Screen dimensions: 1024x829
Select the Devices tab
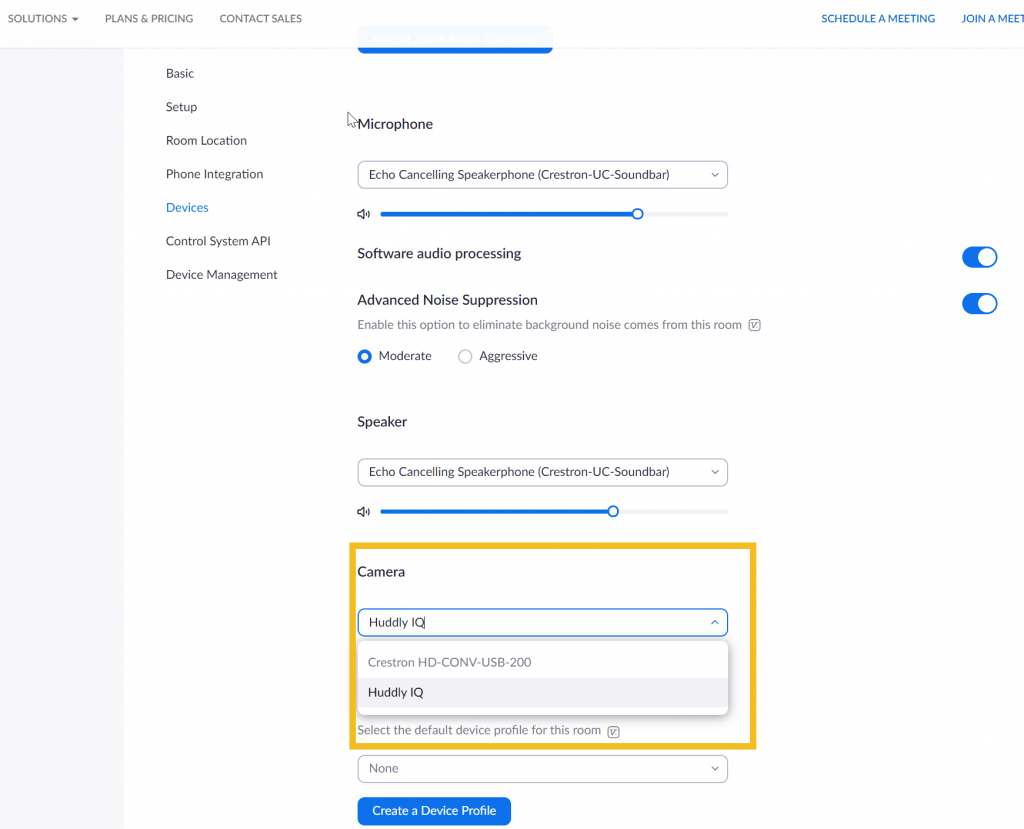187,208
